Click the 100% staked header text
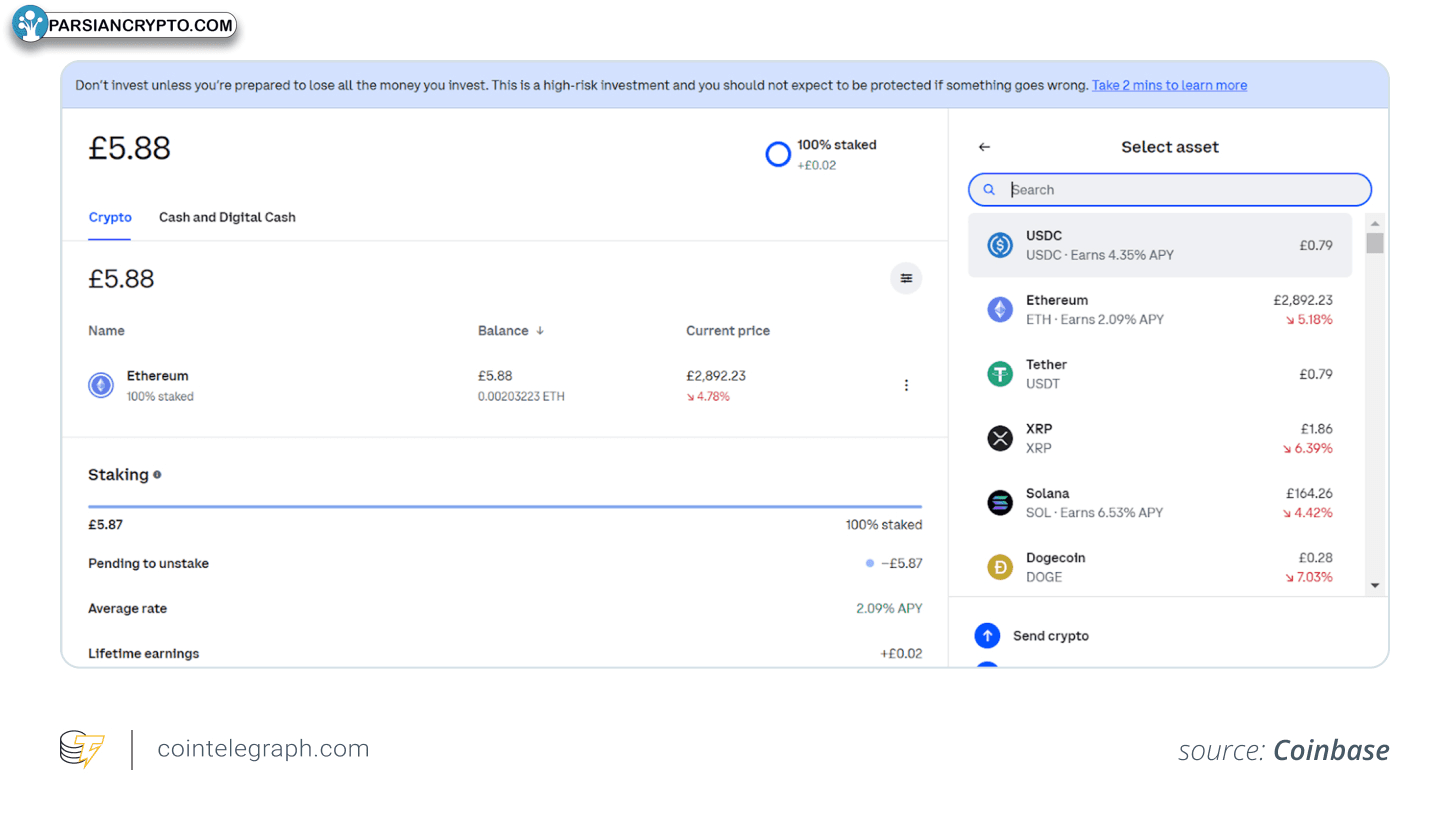This screenshot has width=1450, height=830. (836, 145)
